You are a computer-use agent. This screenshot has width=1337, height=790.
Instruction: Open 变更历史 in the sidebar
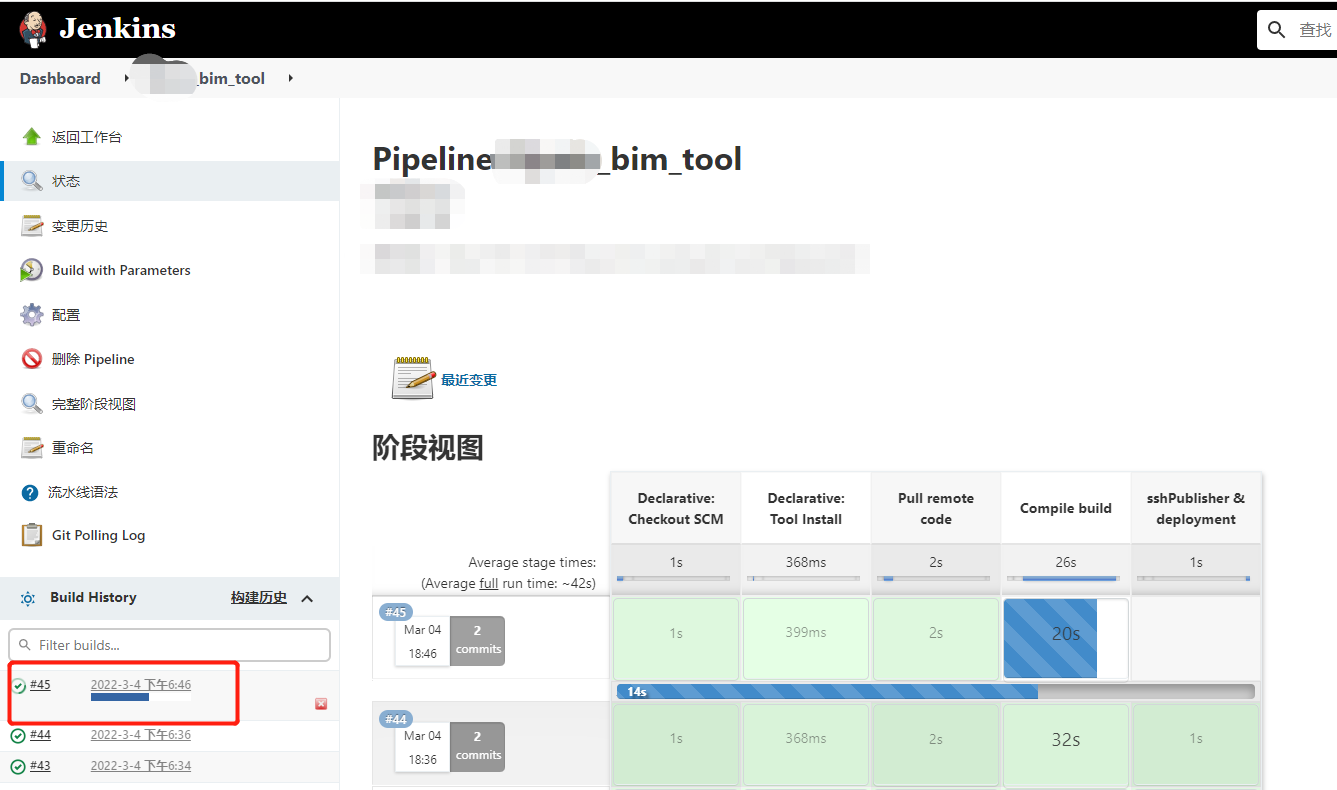pos(80,226)
